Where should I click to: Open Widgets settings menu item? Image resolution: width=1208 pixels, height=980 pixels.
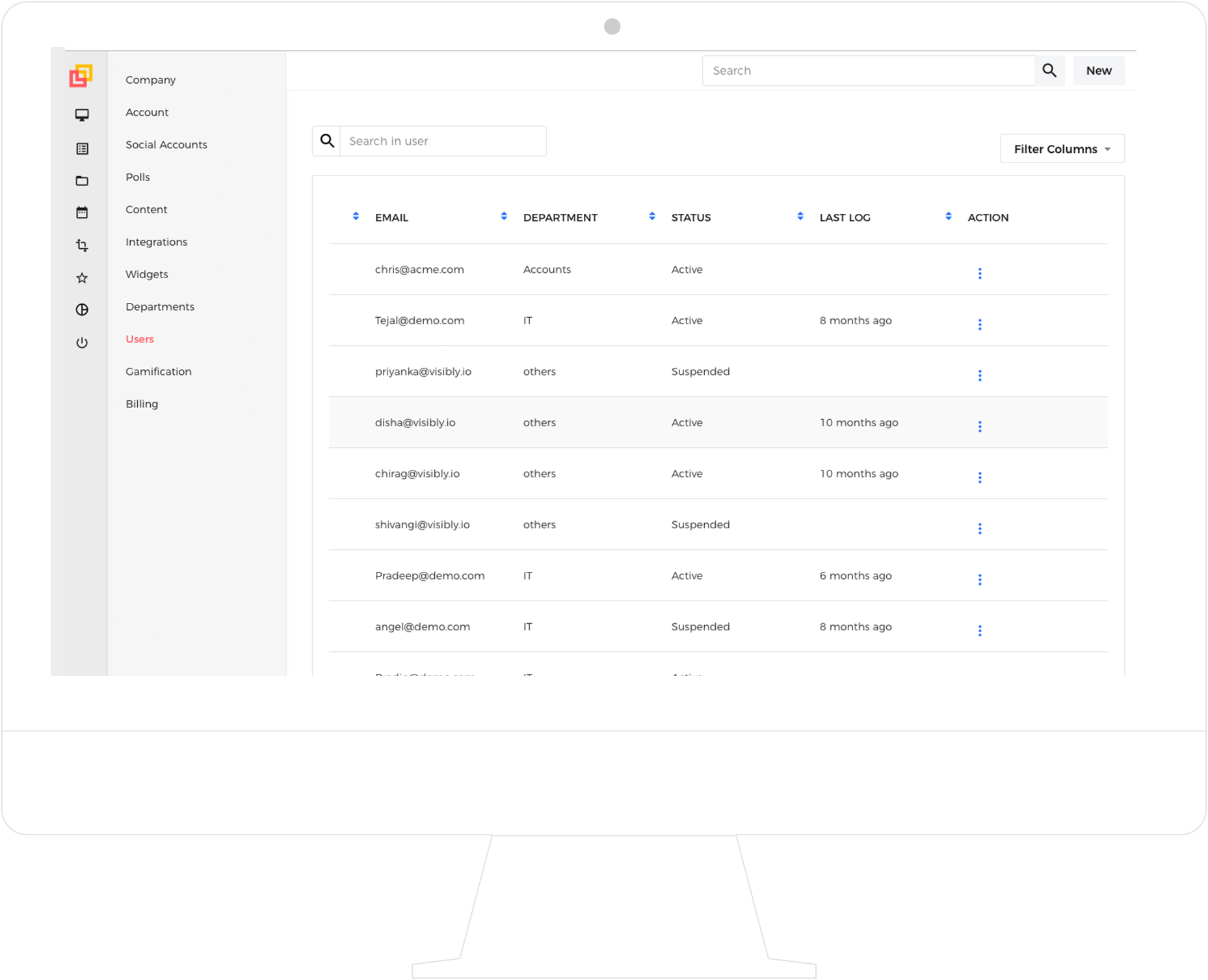click(147, 274)
